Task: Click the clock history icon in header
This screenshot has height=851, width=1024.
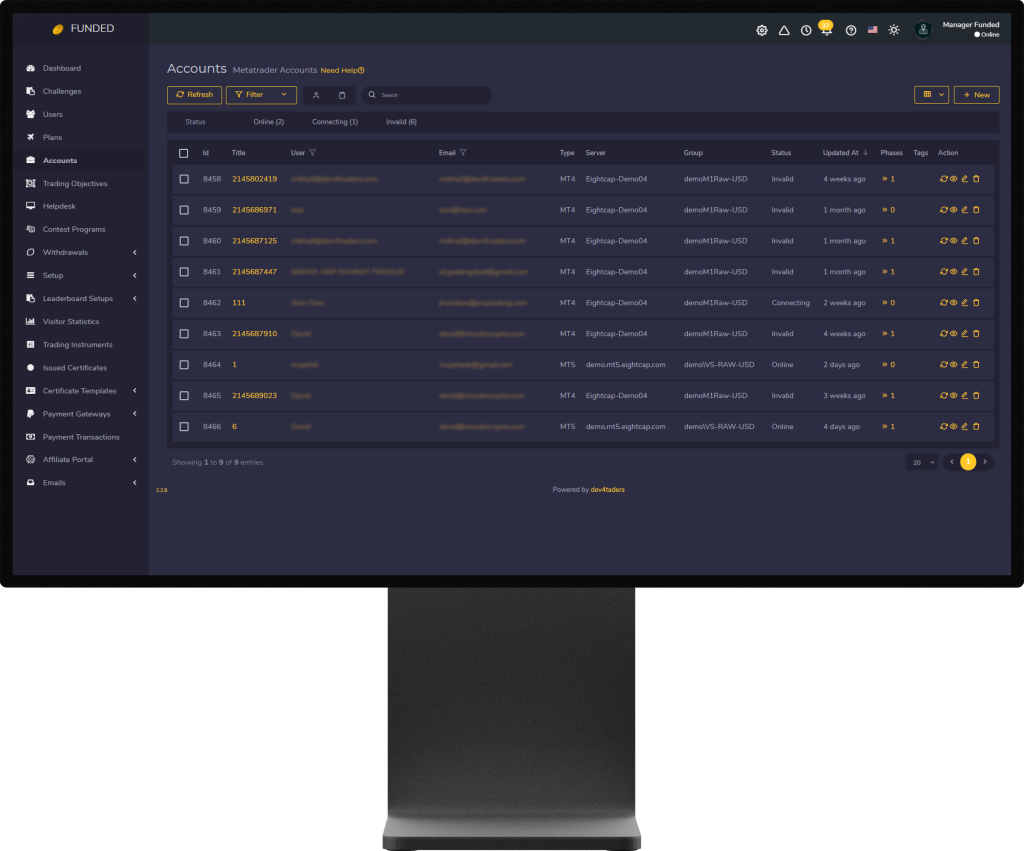Action: coord(806,30)
